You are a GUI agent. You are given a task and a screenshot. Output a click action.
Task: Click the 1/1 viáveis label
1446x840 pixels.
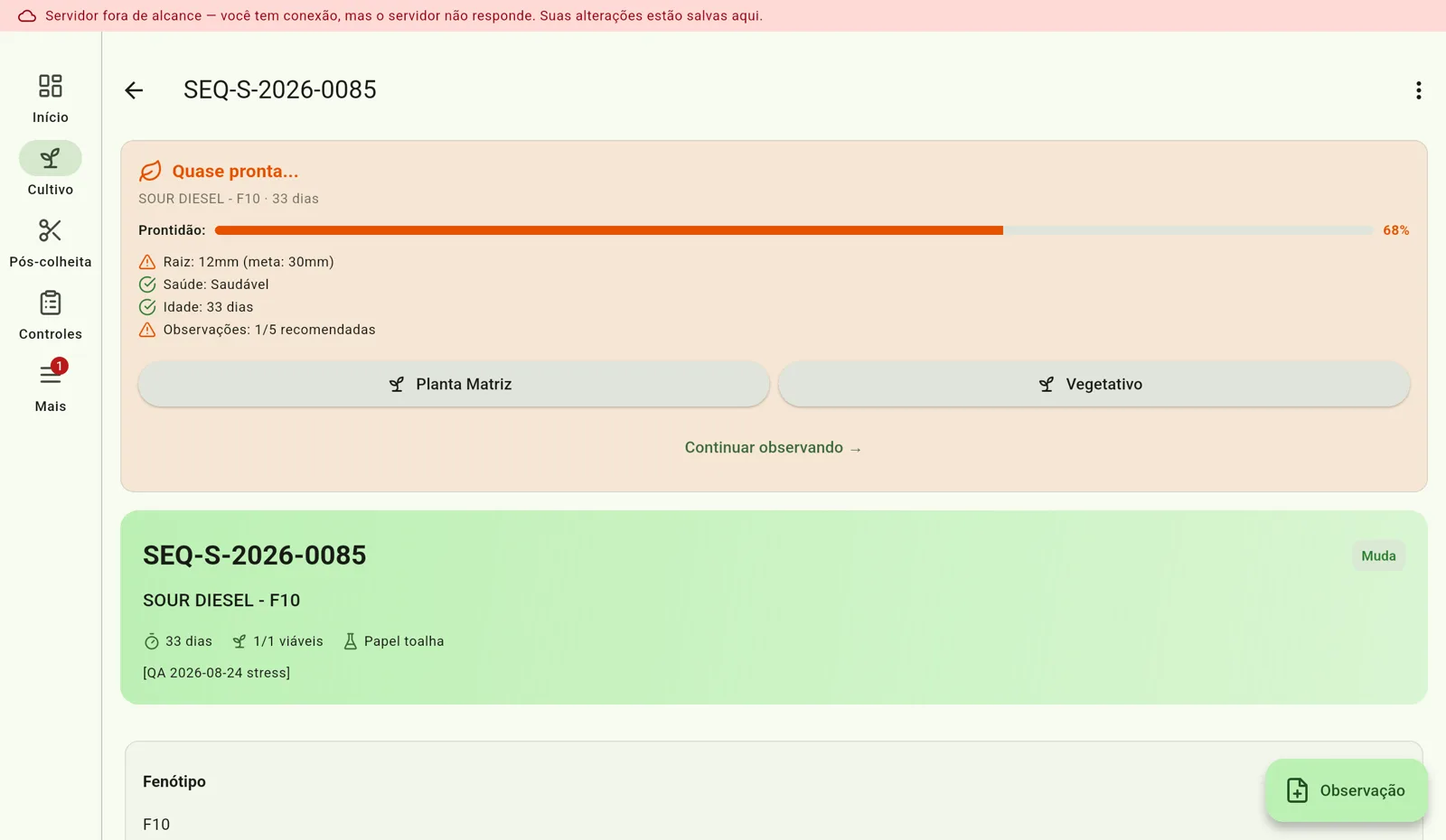click(x=288, y=641)
